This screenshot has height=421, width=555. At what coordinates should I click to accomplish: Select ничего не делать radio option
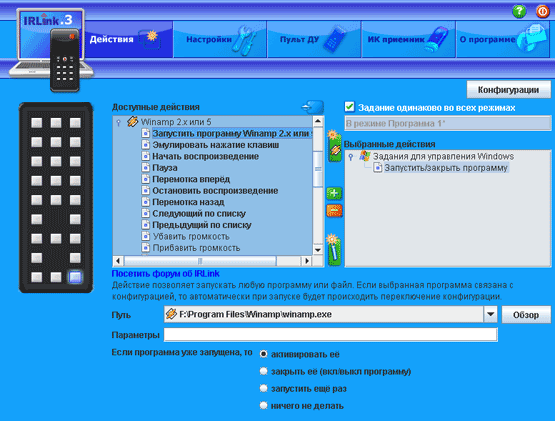[x=263, y=405]
